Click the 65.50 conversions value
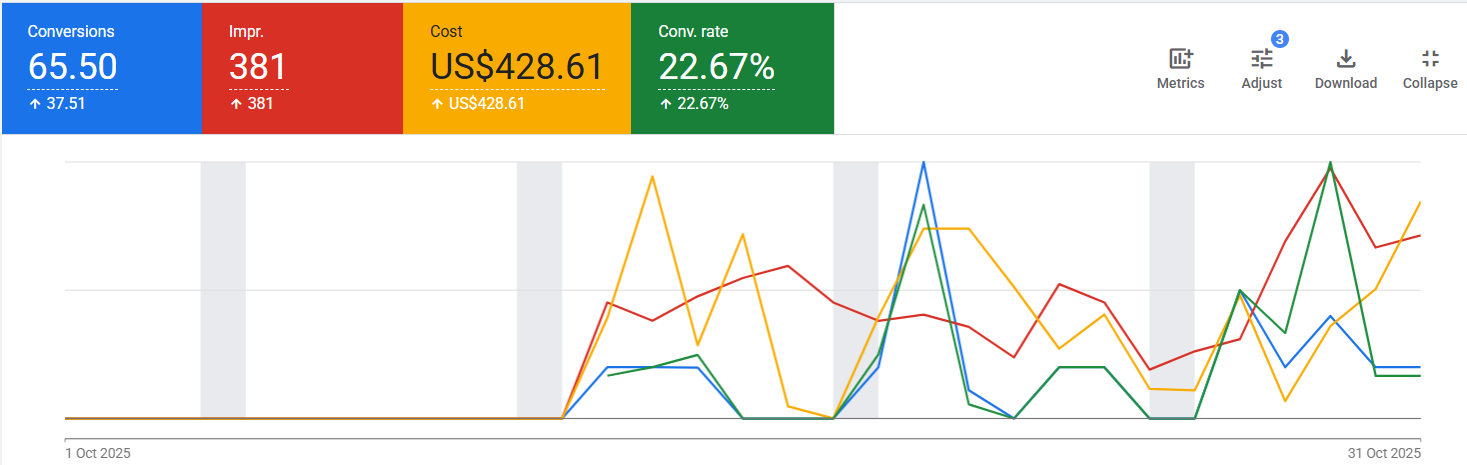Screen dimensions: 1467x465 [72, 68]
